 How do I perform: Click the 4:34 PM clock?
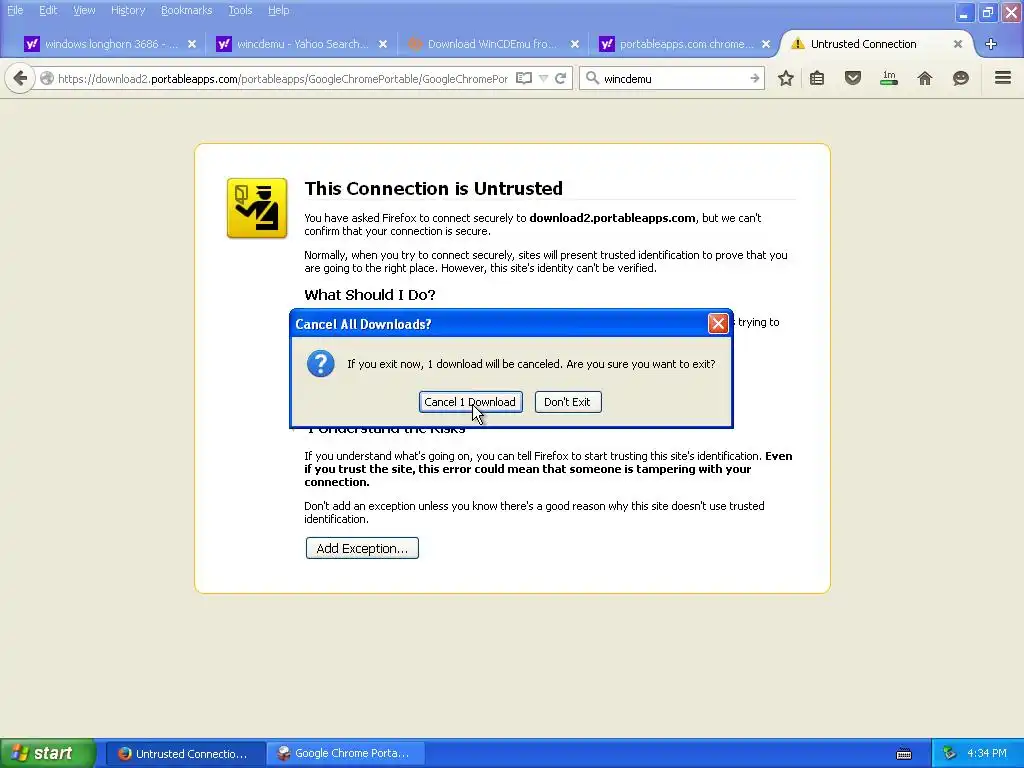tap(987, 754)
